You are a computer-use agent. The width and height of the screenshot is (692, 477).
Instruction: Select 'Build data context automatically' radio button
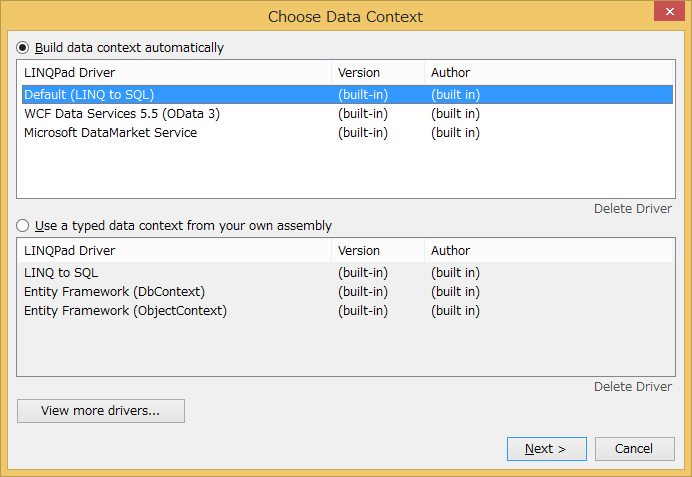coord(23,47)
